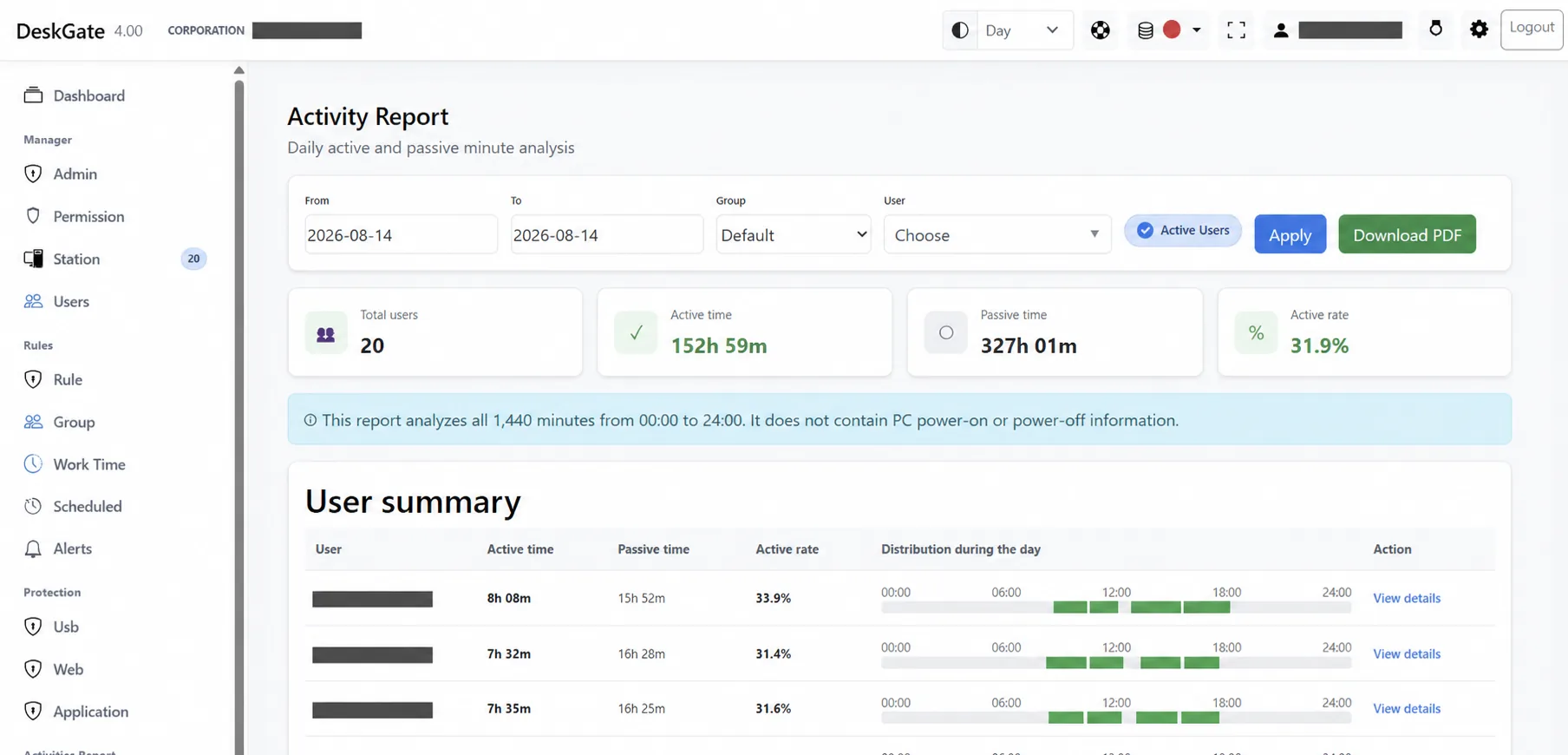The image size is (1568, 755).
Task: Click the red status indicator dot
Action: pyautogui.click(x=1172, y=30)
